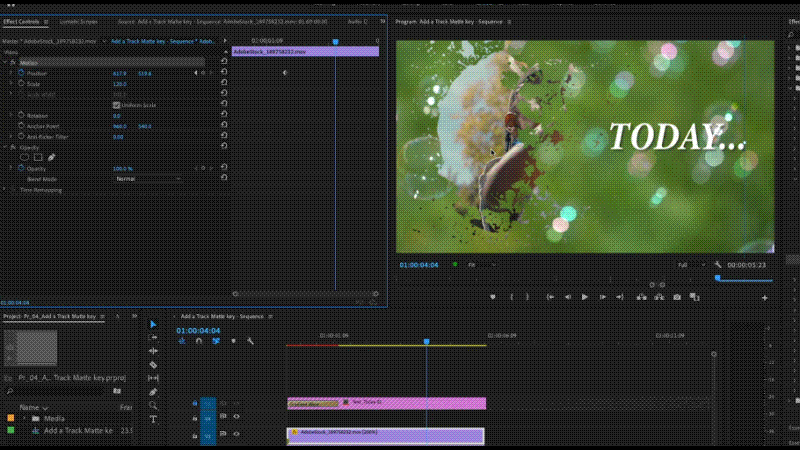
Task: Collapse the Motion effect group
Action: [5, 62]
